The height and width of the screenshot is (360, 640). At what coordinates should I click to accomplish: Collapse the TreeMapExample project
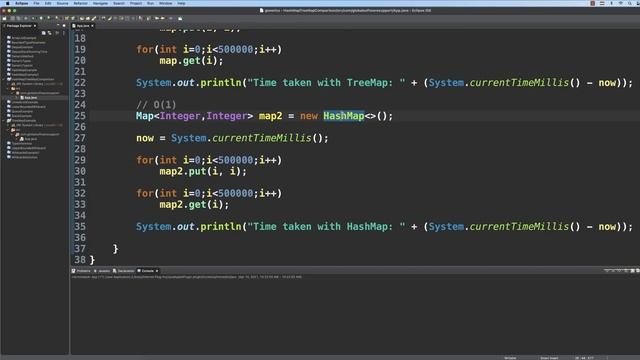(4, 120)
